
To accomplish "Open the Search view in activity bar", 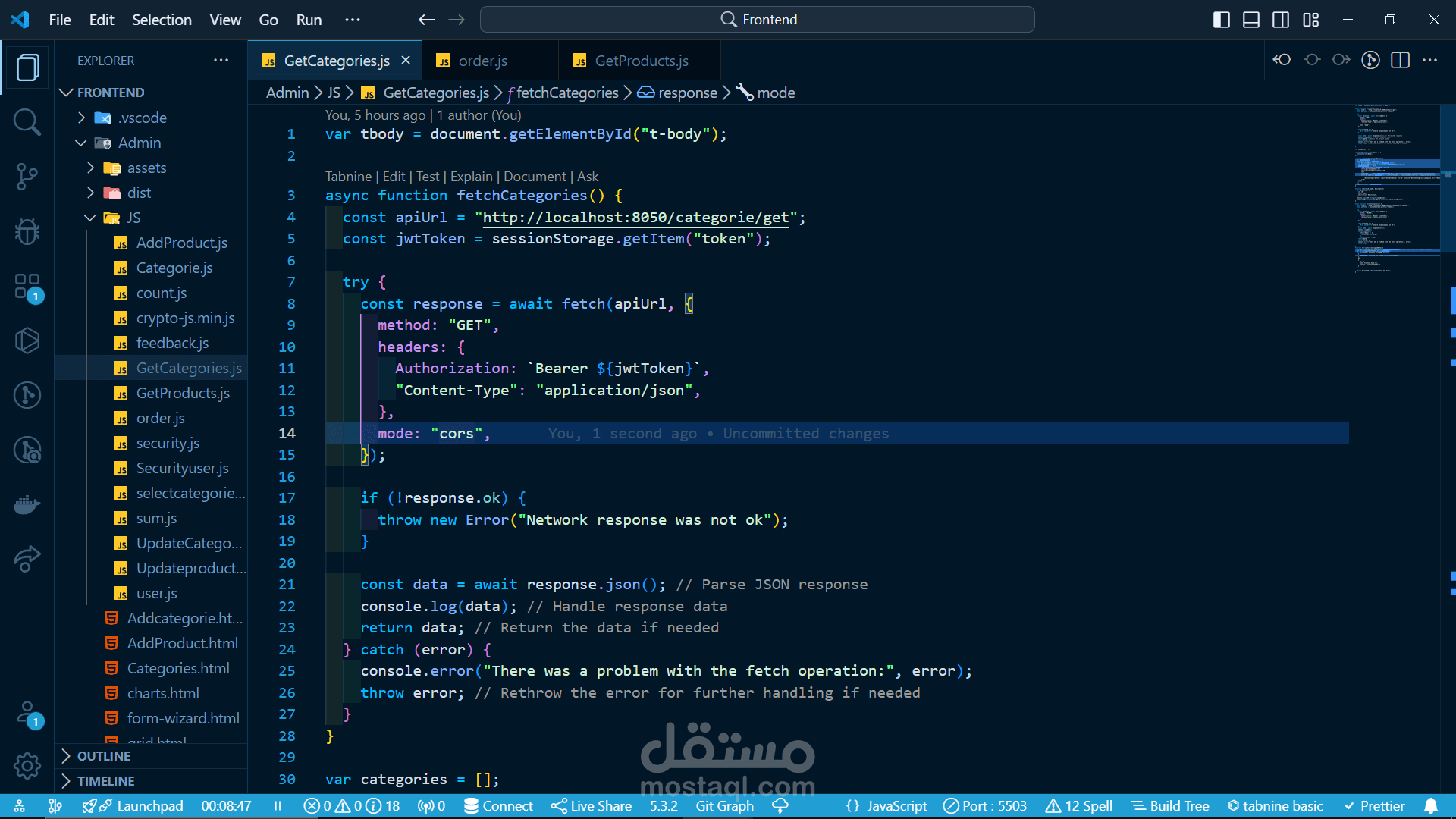I will pyautogui.click(x=27, y=121).
